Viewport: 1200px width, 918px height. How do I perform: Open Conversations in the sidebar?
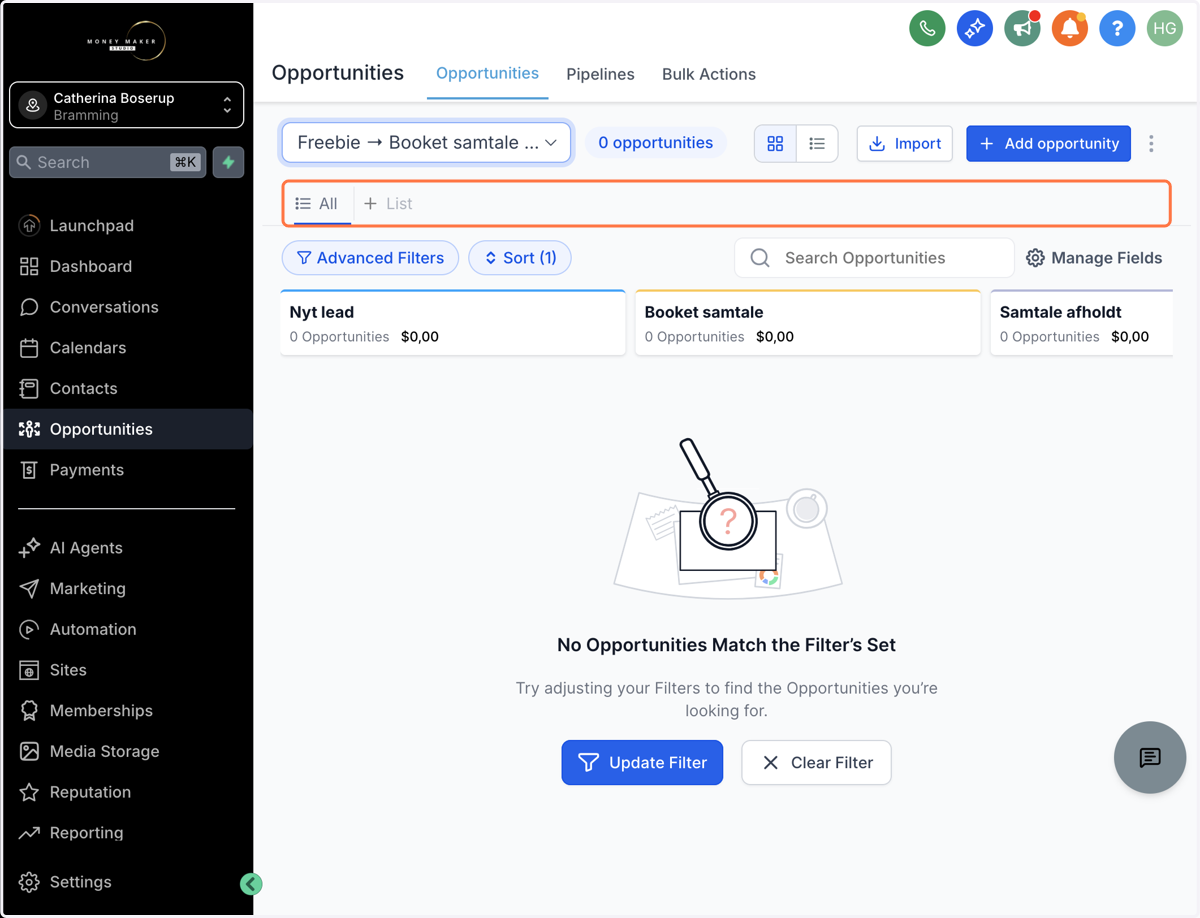[126, 307]
